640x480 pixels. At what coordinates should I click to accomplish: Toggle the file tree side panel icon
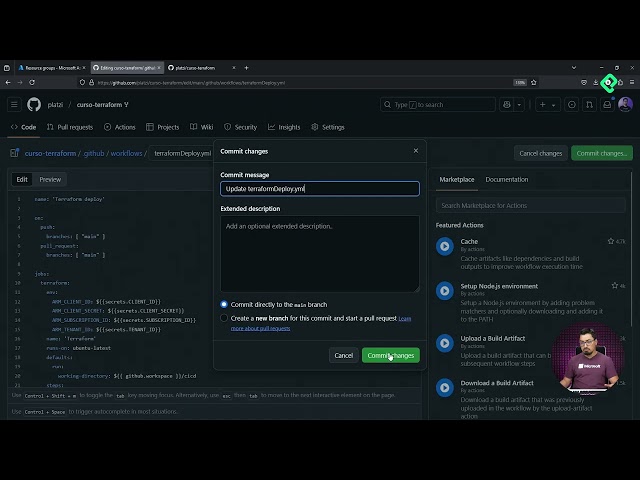pyautogui.click(x=15, y=153)
